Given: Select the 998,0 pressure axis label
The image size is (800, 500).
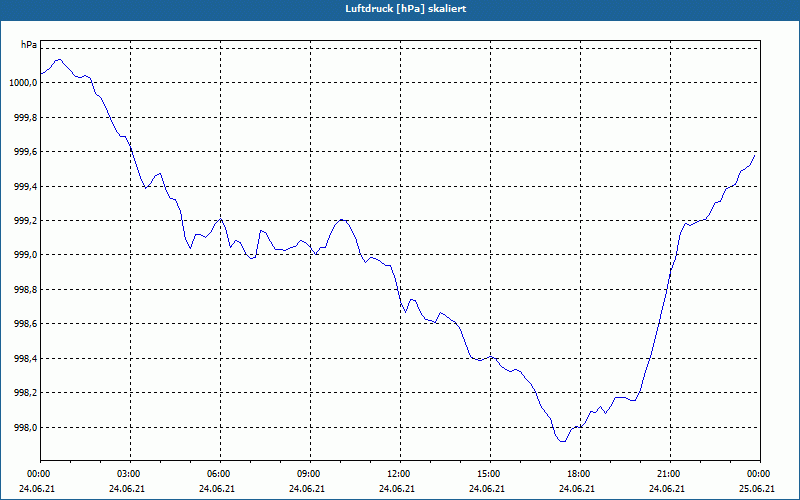Looking at the screenshot, I should (26, 428).
